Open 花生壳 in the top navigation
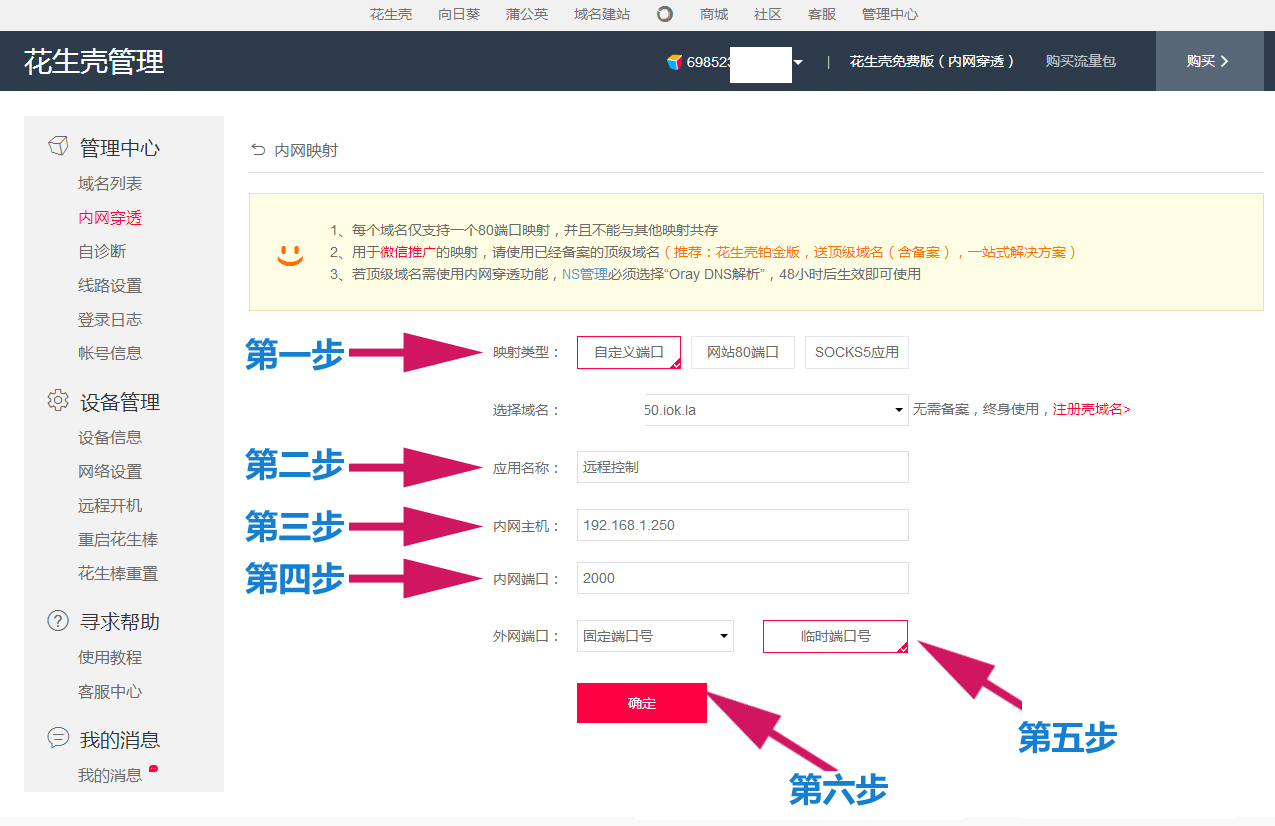 click(391, 14)
